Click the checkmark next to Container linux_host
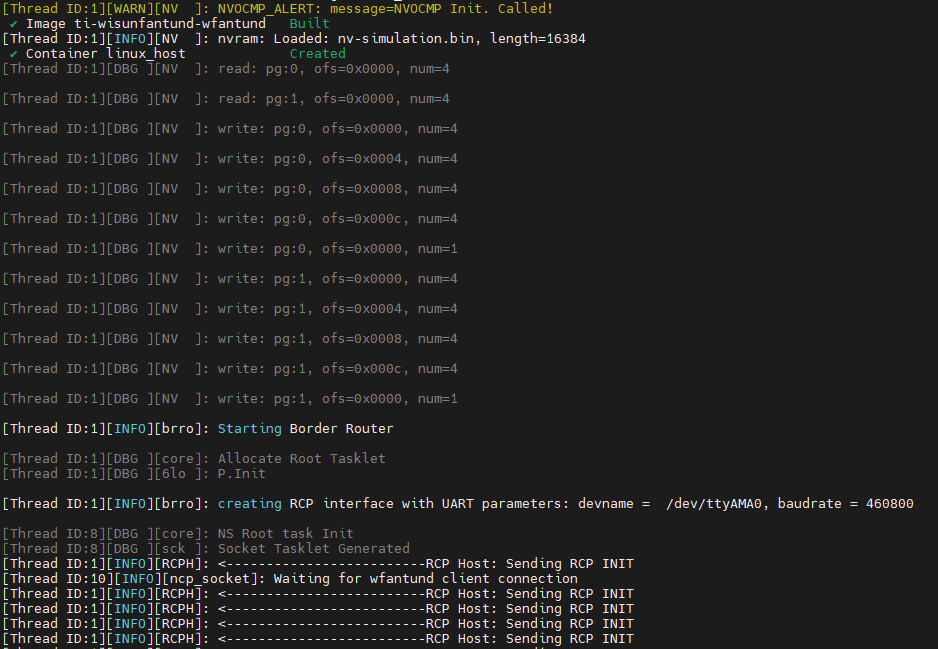The width and height of the screenshot is (938, 649). click(x=14, y=53)
